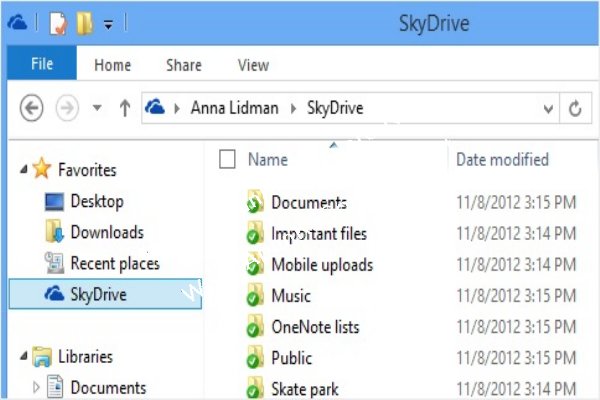Switch to the View ribbon tab
The height and width of the screenshot is (400, 600).
click(253, 65)
